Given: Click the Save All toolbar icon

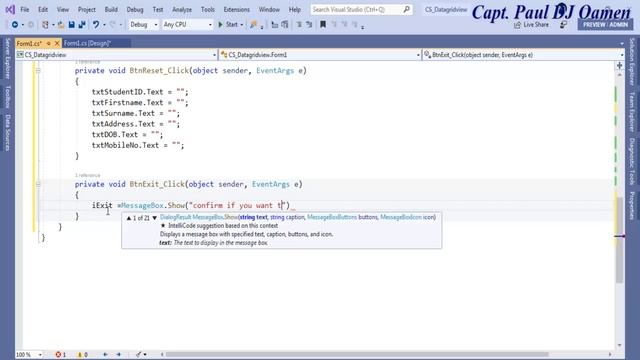Looking at the screenshot, I should 82,25.
